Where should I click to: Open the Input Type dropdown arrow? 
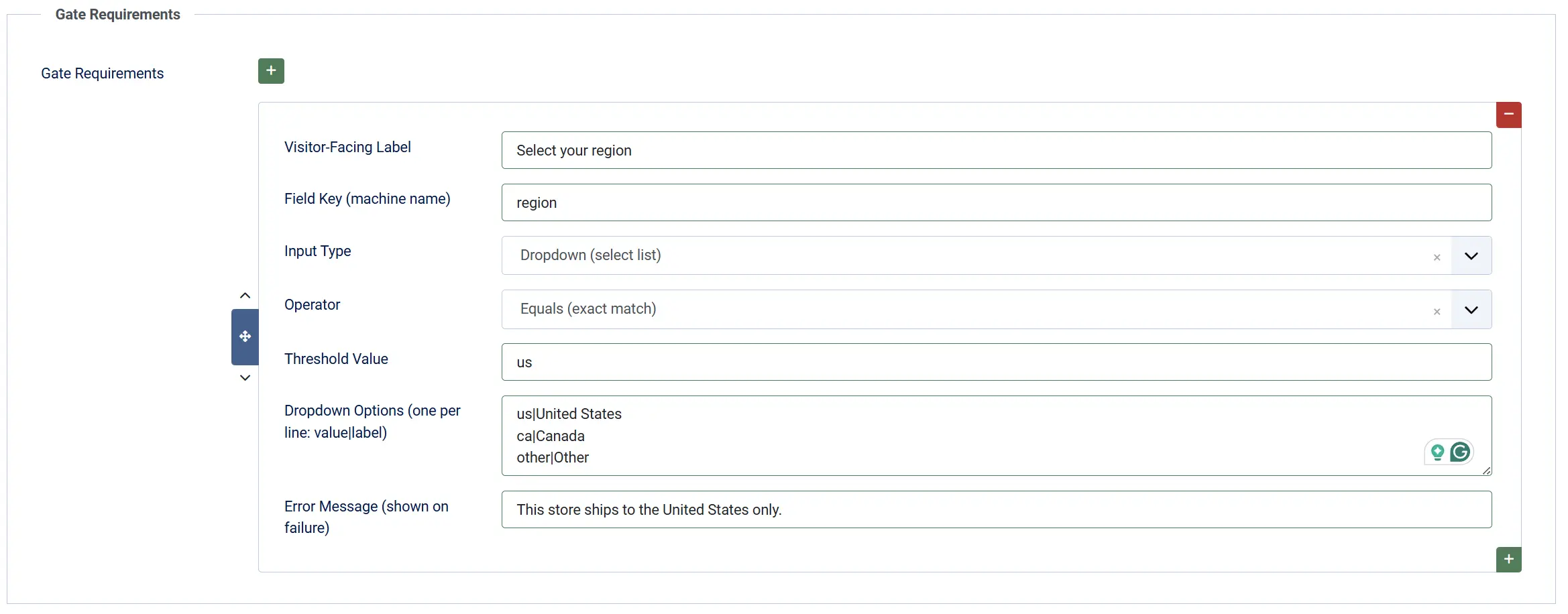click(x=1471, y=255)
